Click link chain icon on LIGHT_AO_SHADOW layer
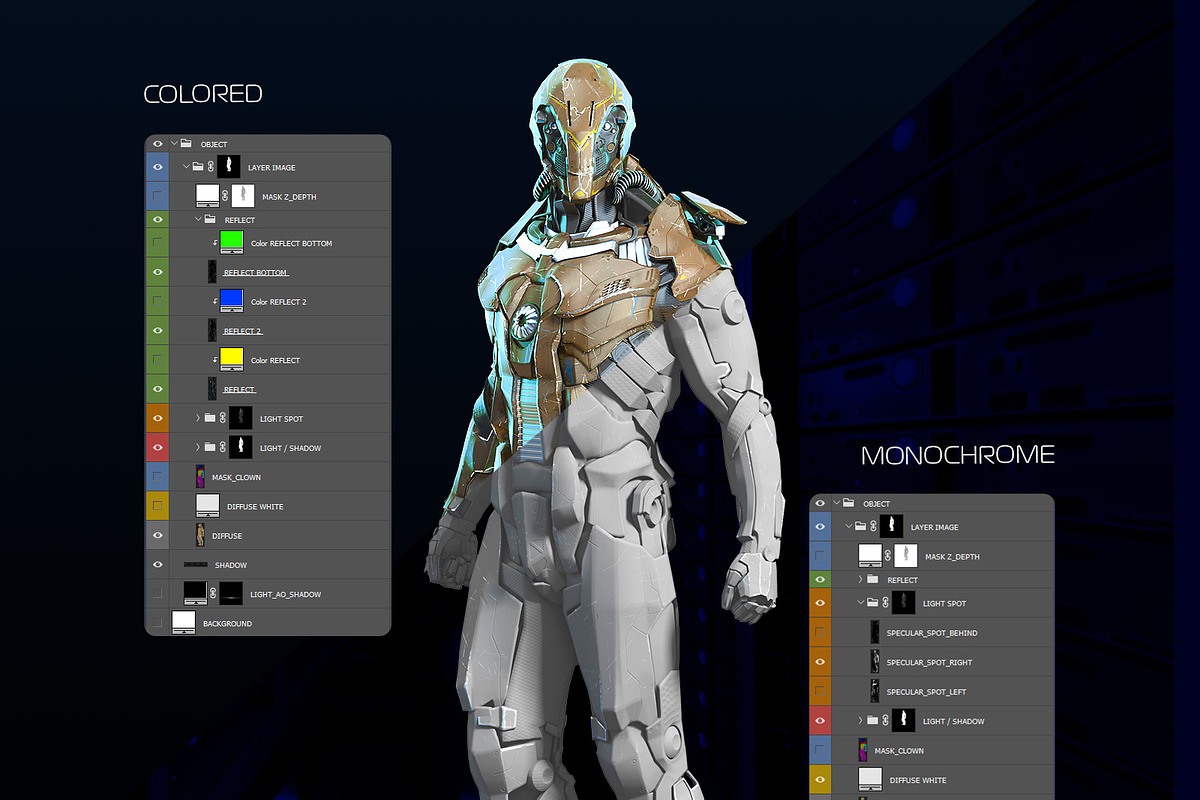This screenshot has height=800, width=1200. pyautogui.click(x=212, y=594)
